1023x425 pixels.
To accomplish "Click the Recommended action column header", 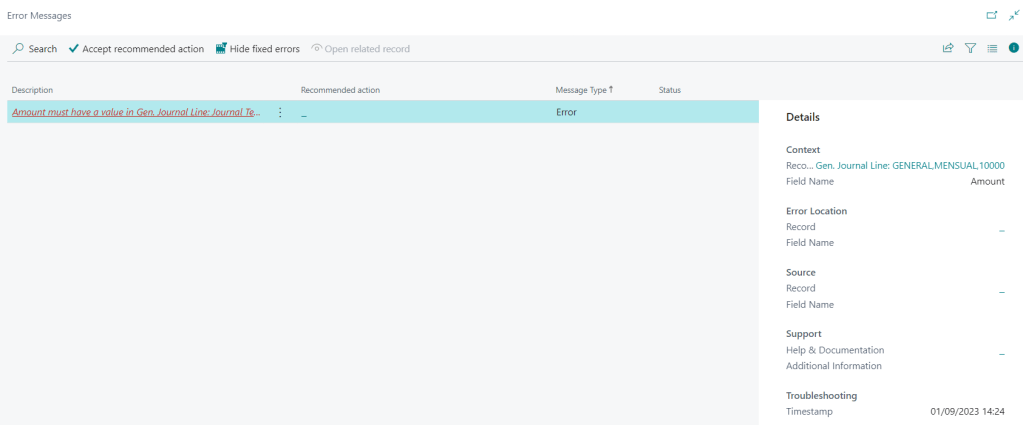I will 340,90.
